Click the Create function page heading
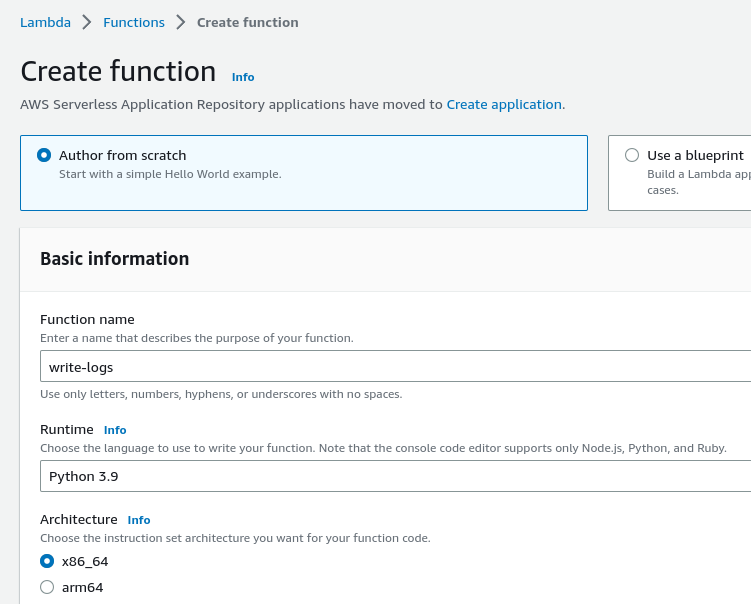Image resolution: width=751 pixels, height=604 pixels. point(118,71)
